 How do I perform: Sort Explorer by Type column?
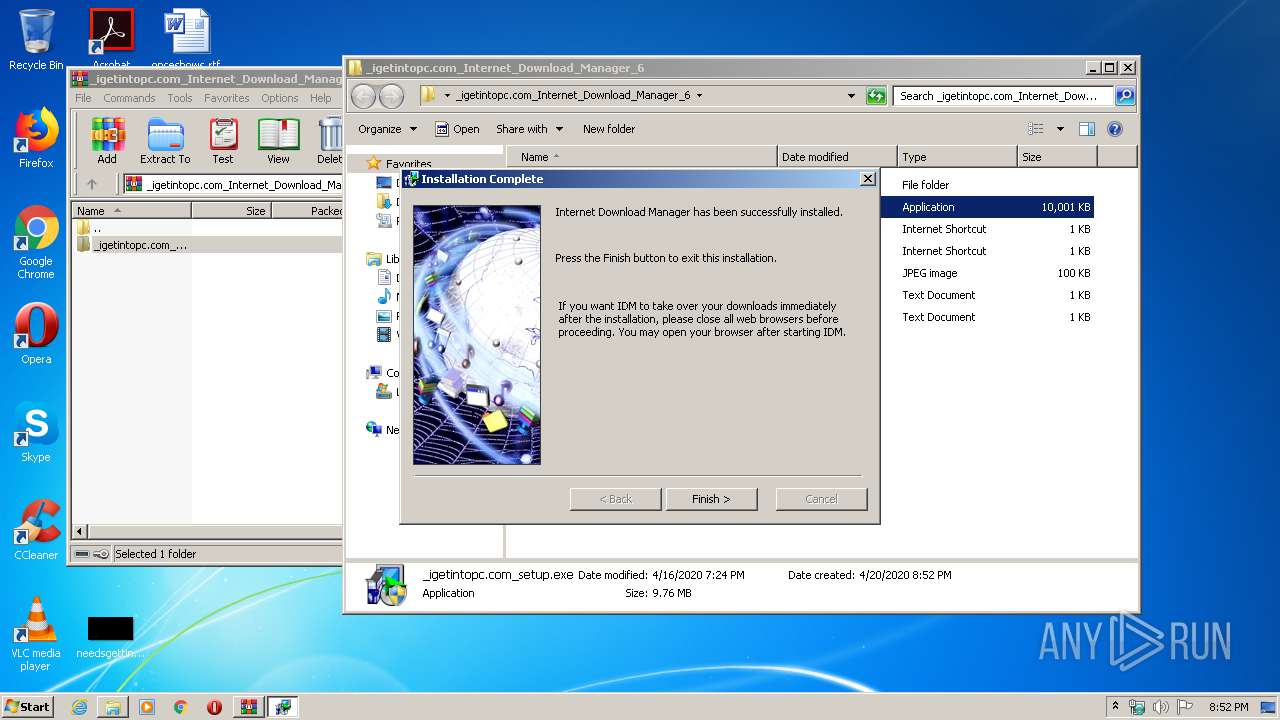[957, 157]
